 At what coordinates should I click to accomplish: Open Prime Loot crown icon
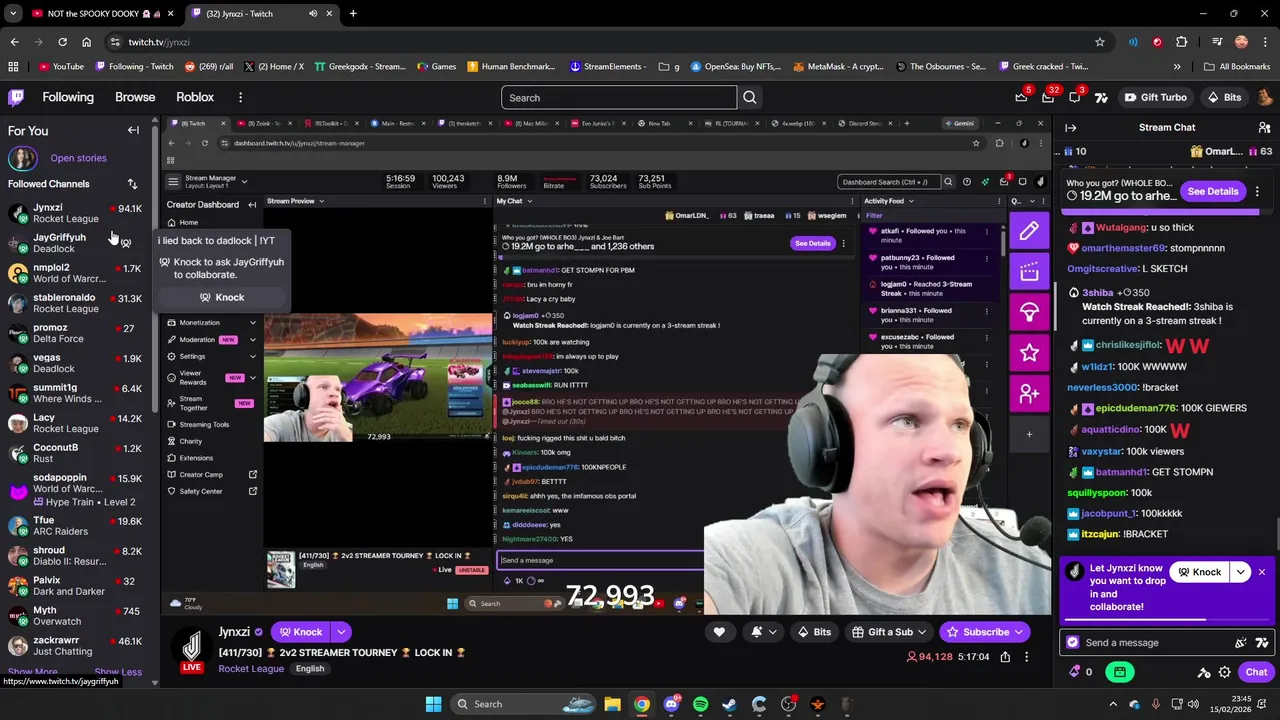coord(1021,97)
